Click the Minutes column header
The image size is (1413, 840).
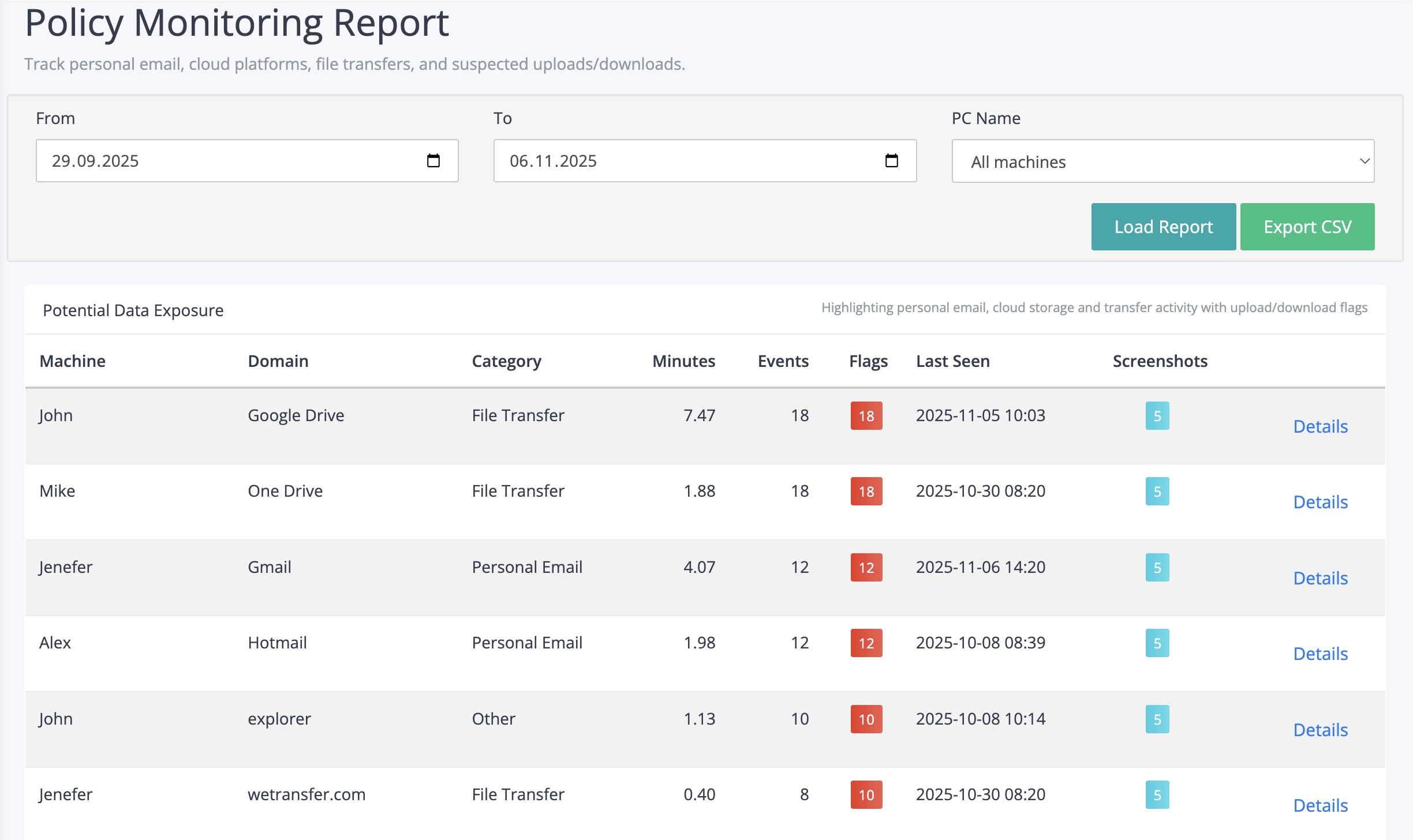click(x=684, y=361)
